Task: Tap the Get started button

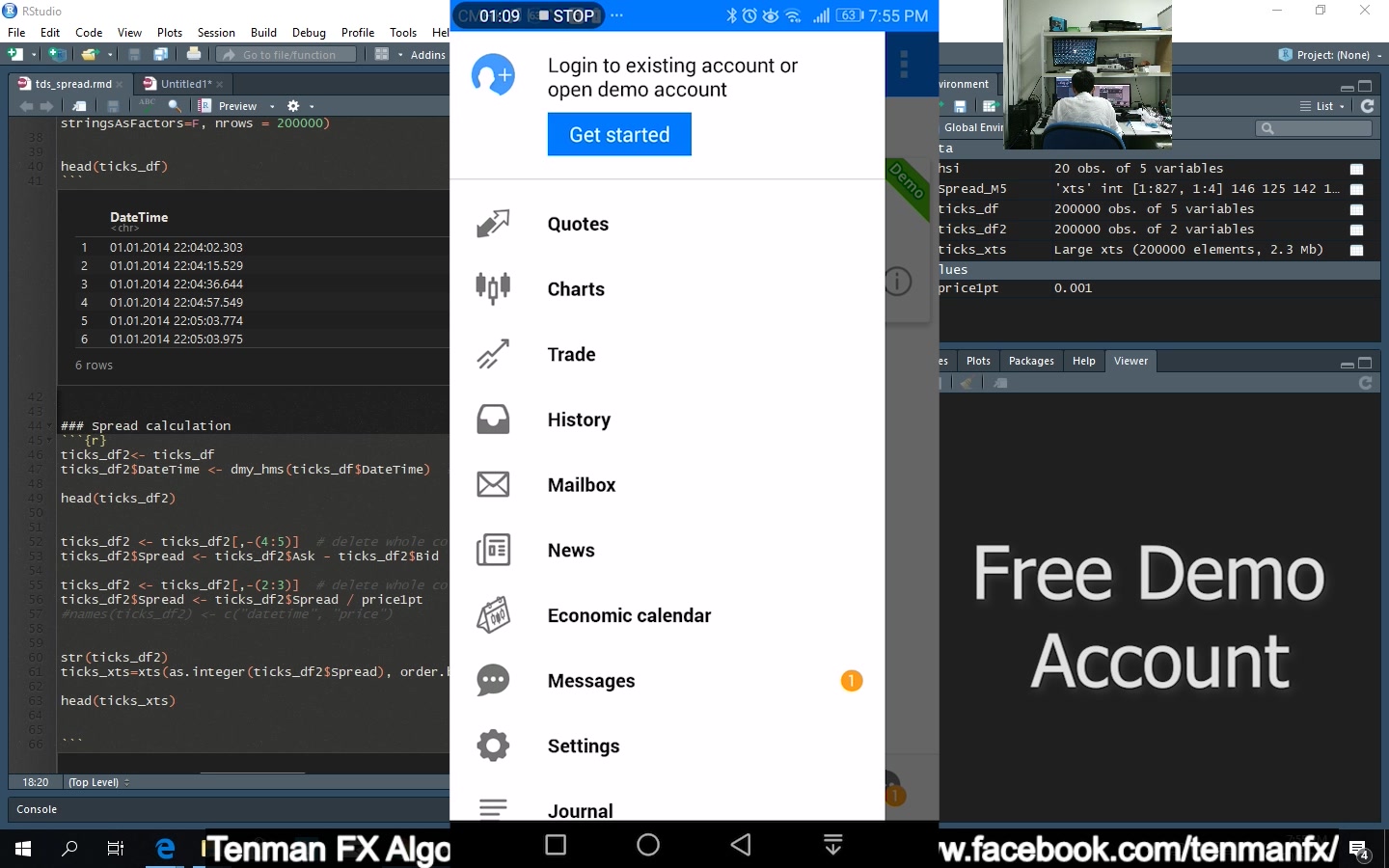Action: point(619,134)
